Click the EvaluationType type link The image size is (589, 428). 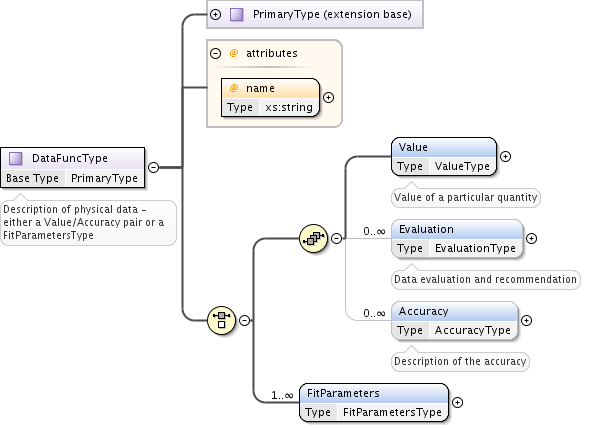point(475,248)
